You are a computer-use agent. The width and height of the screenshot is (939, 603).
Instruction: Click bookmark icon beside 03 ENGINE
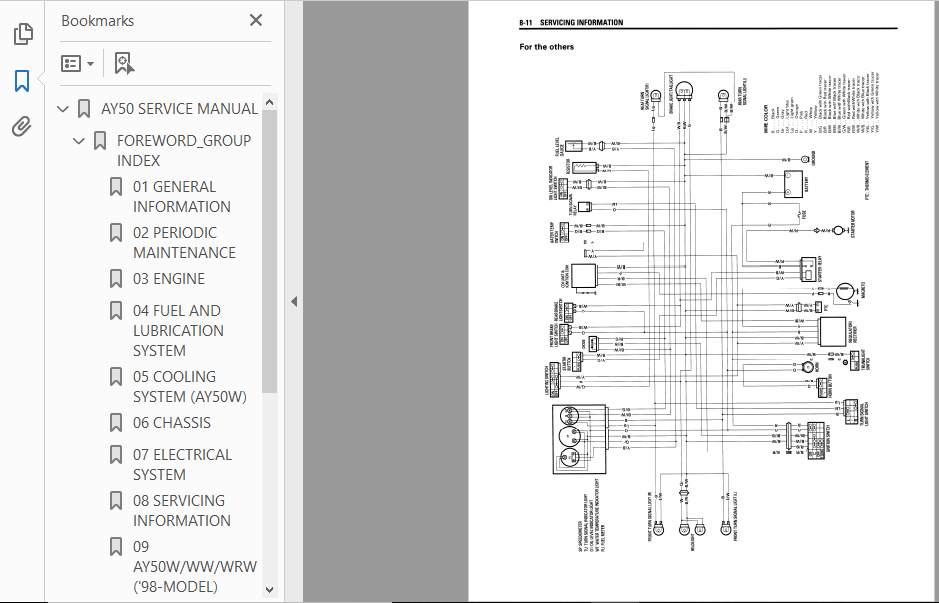116,278
